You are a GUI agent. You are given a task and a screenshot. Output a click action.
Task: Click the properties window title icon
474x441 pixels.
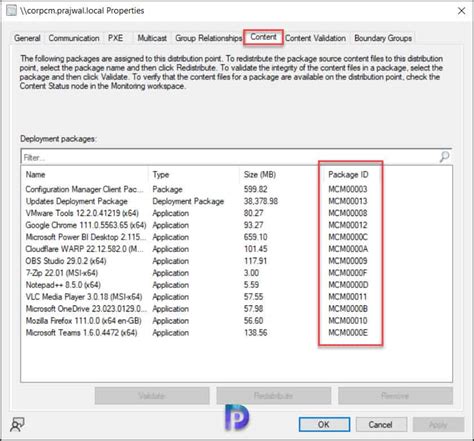click(x=11, y=10)
